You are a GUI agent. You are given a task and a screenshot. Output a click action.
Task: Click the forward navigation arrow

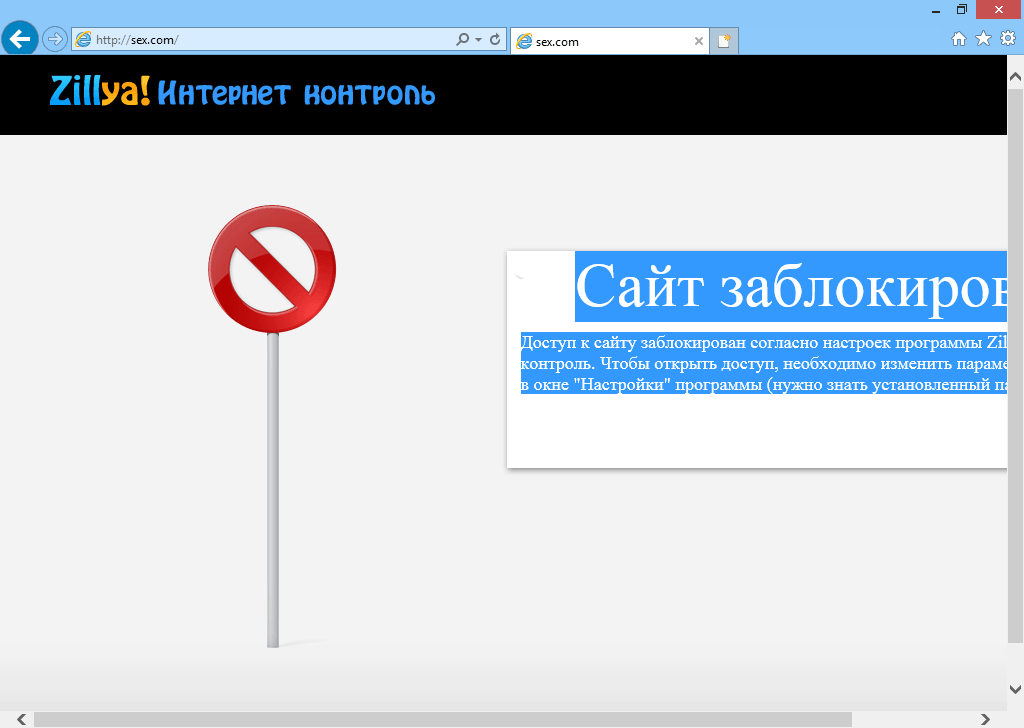click(x=55, y=39)
